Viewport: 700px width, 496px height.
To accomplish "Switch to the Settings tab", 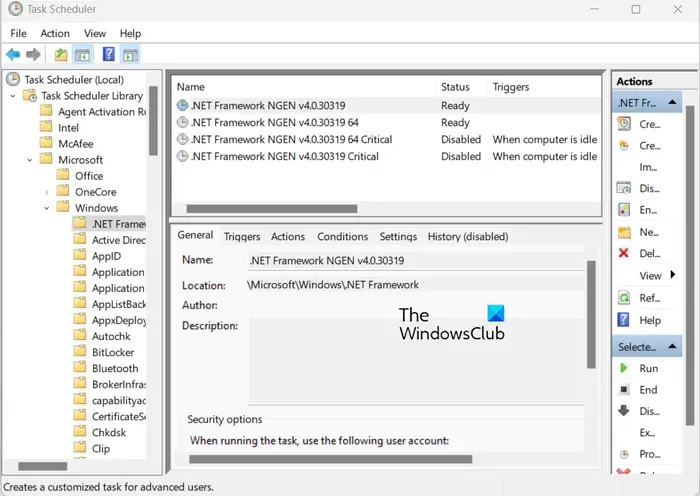I will pyautogui.click(x=398, y=237).
